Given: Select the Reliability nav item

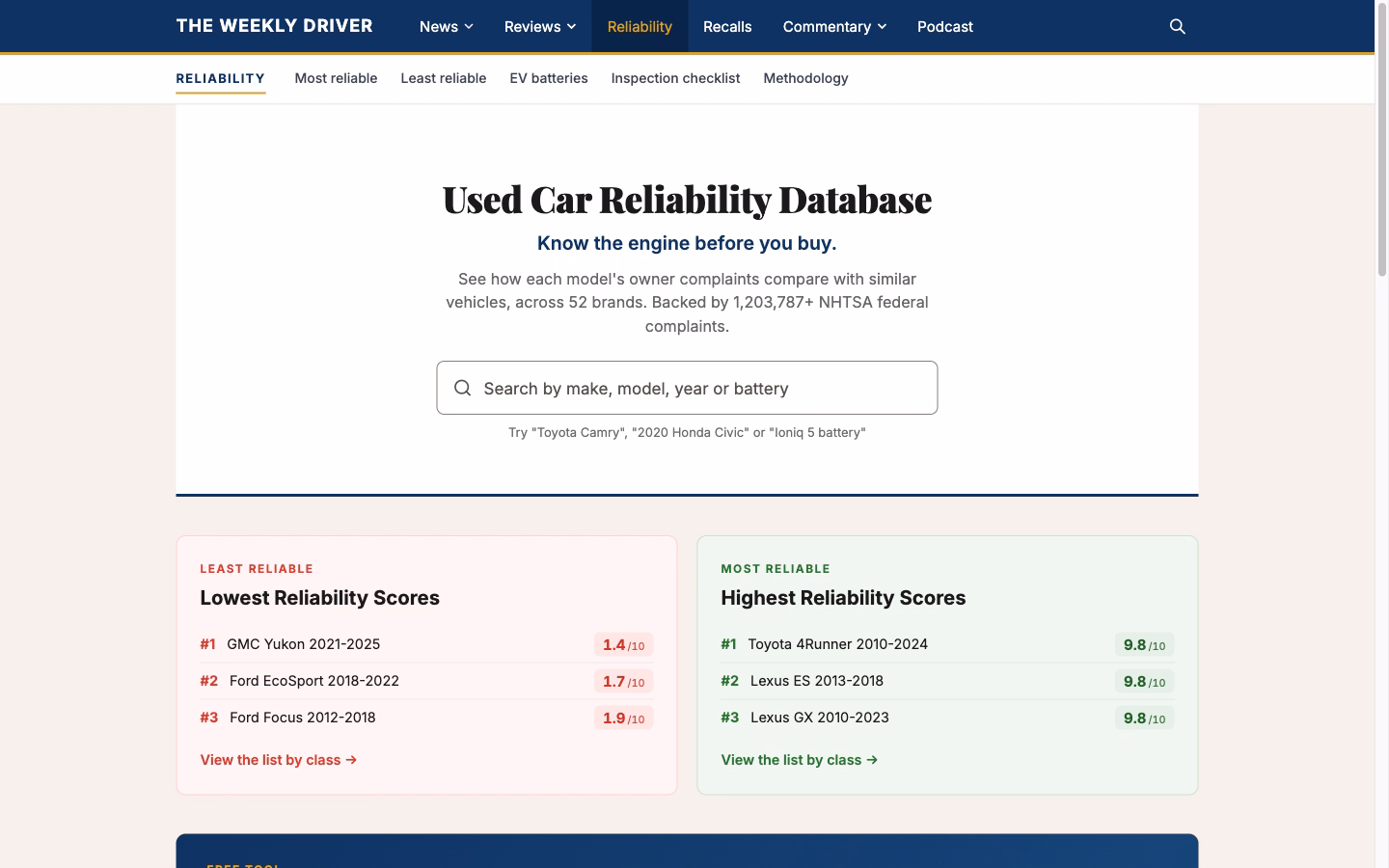Looking at the screenshot, I should pos(640,26).
